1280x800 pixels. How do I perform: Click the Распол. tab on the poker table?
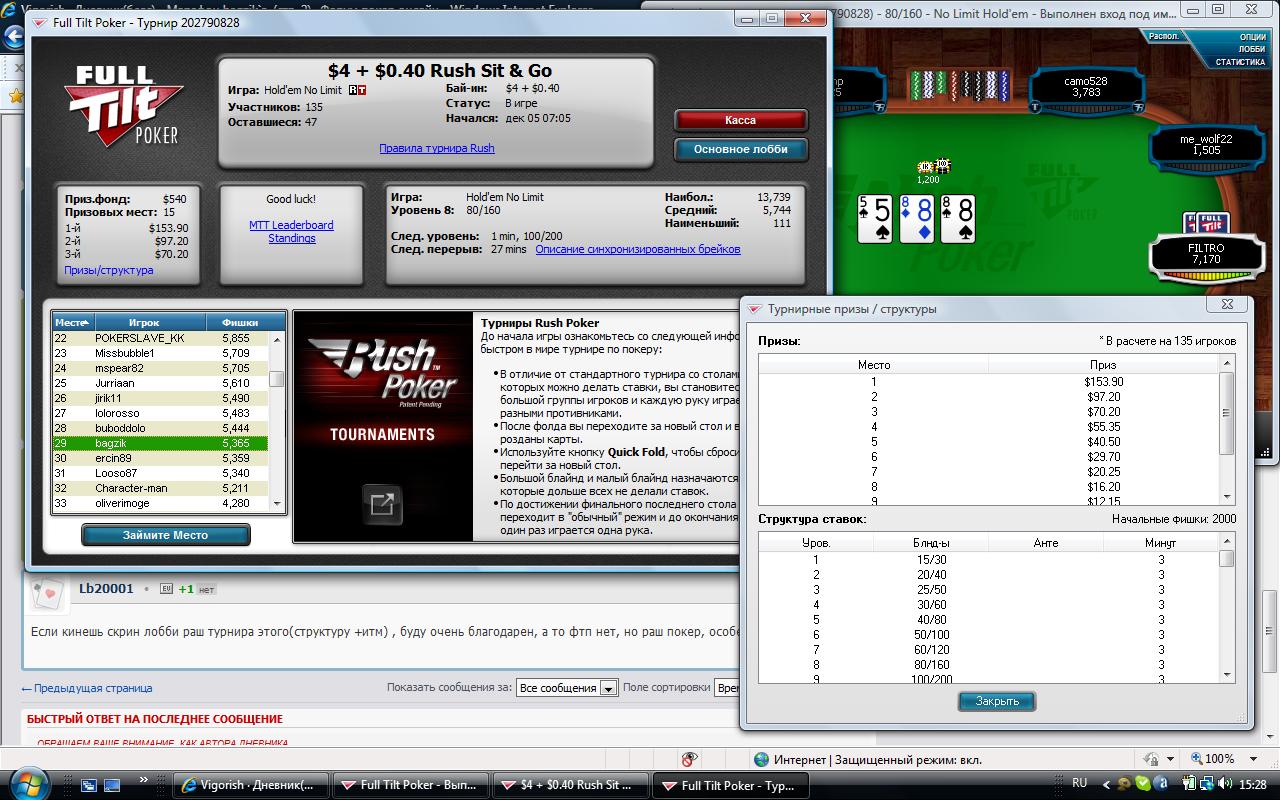[x=1164, y=36]
